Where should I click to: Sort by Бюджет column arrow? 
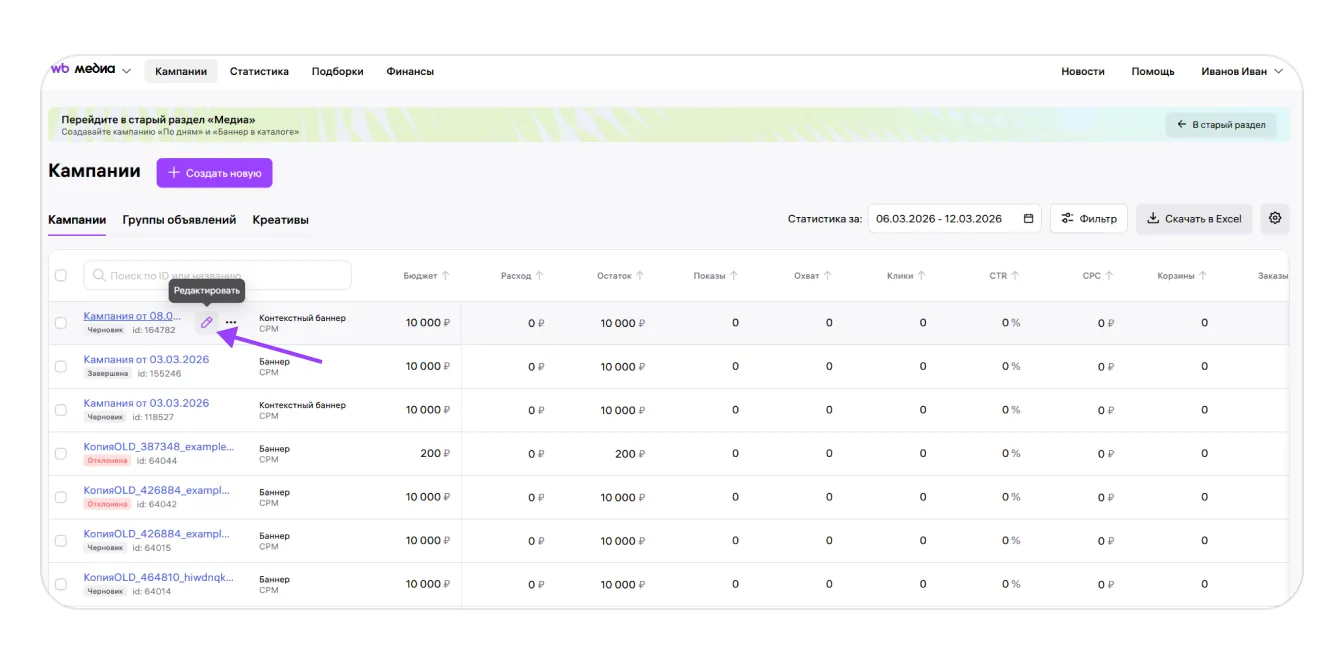coord(446,275)
